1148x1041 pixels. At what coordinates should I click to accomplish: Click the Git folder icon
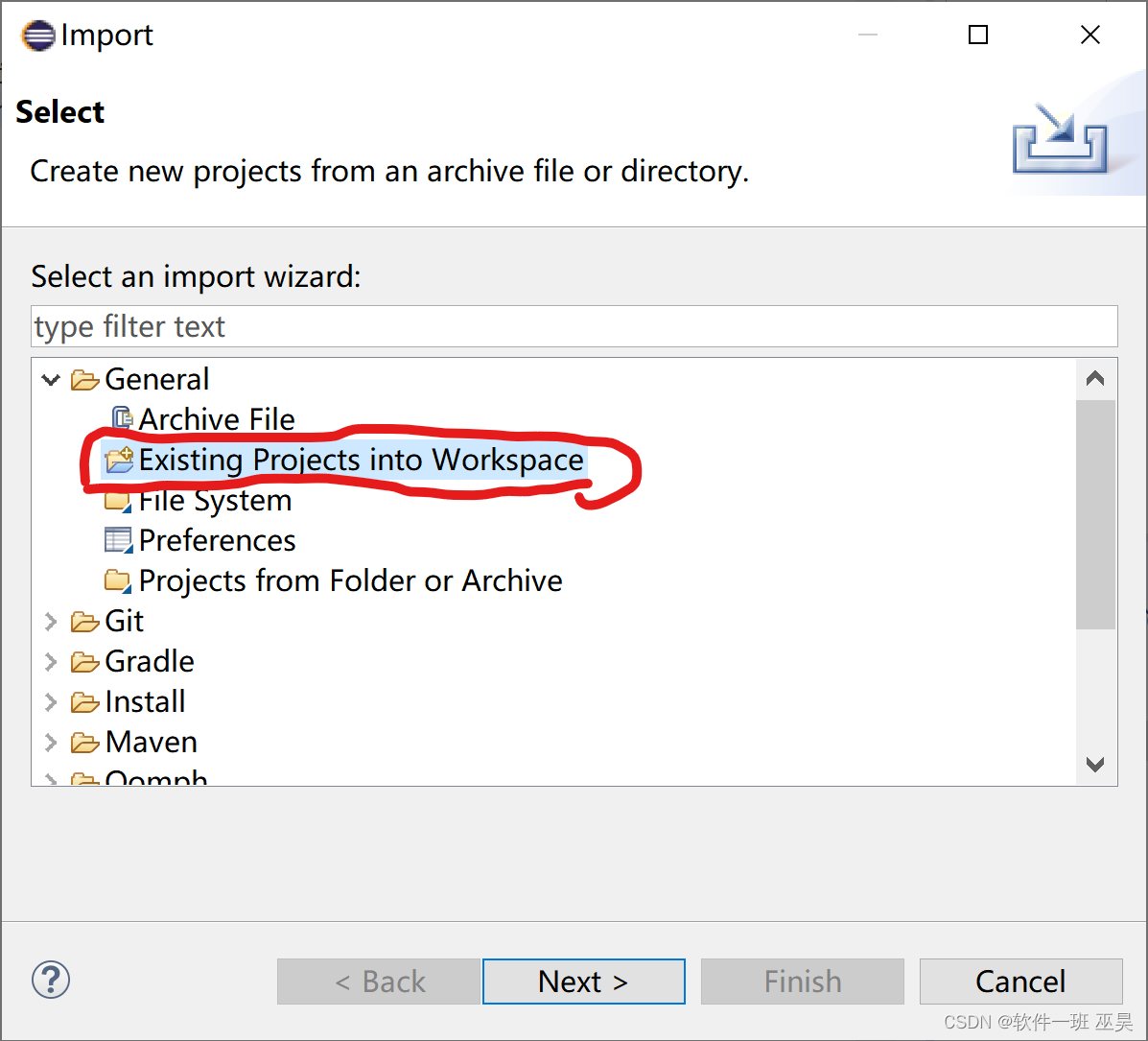click(85, 621)
